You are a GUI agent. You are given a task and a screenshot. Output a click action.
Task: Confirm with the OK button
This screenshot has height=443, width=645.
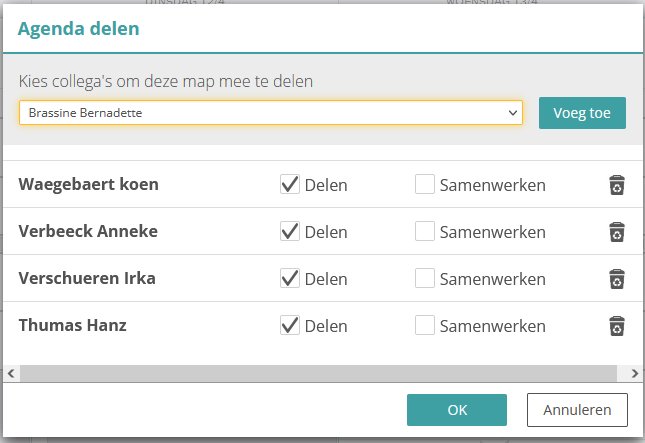(x=457, y=410)
